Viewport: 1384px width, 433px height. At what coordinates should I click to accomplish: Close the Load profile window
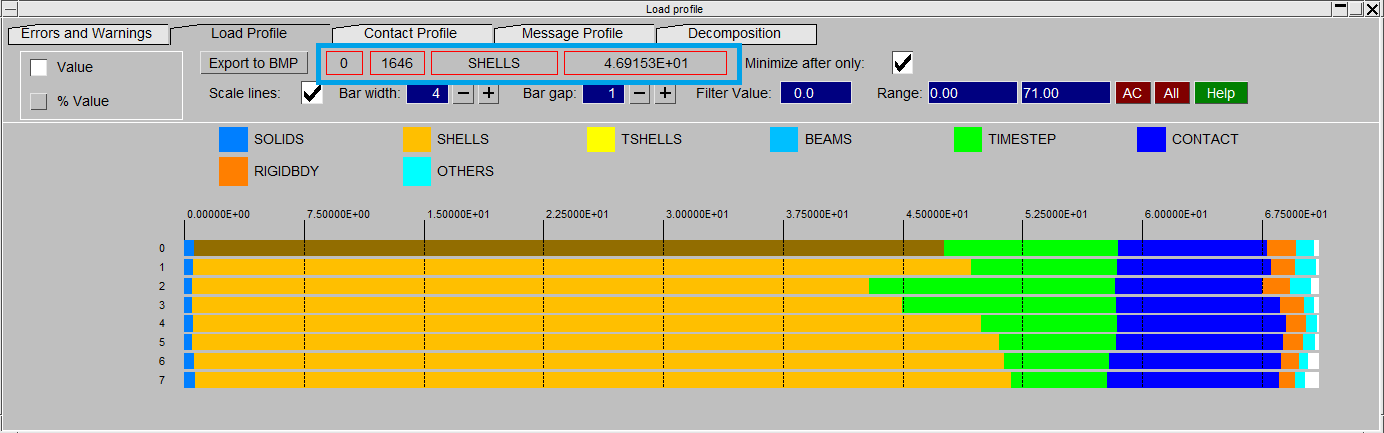click(1371, 8)
